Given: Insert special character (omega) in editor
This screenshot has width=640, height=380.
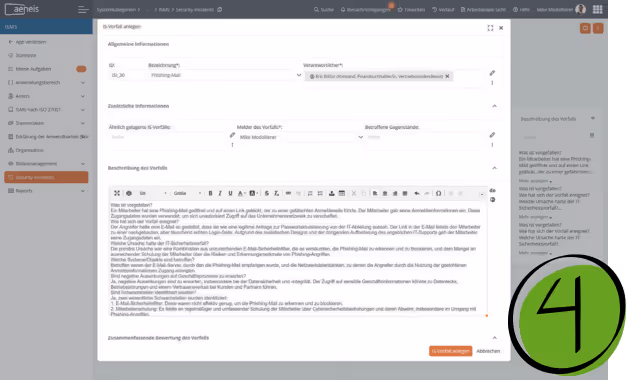Looking at the screenshot, I should point(438,193).
